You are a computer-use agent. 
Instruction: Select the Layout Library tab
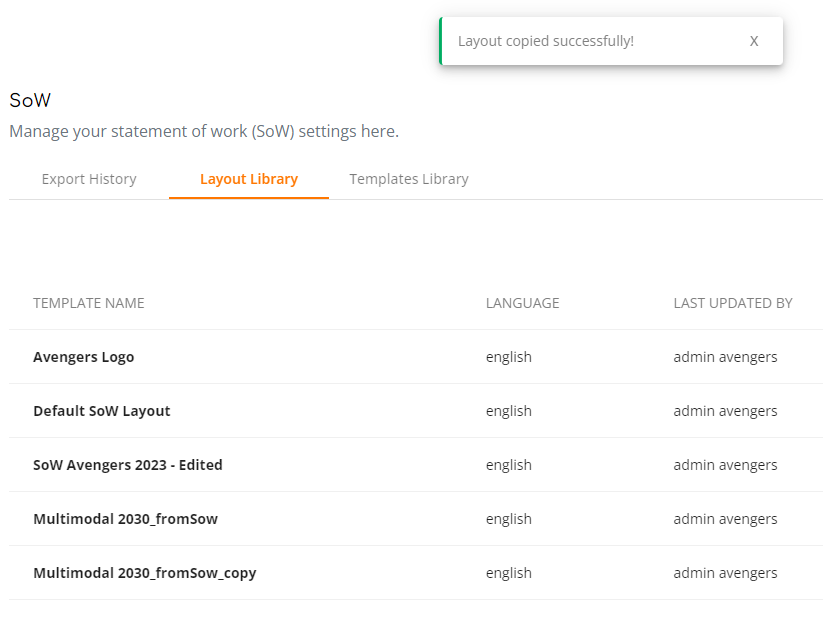249,179
